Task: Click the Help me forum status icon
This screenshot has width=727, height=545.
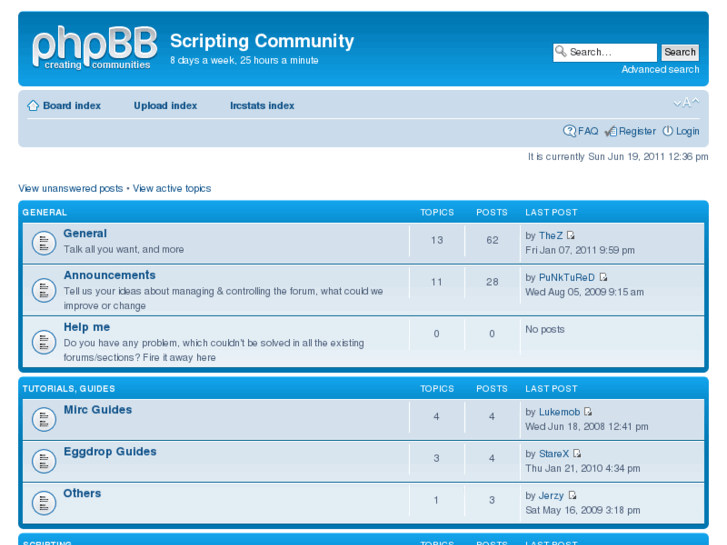Action: (44, 342)
